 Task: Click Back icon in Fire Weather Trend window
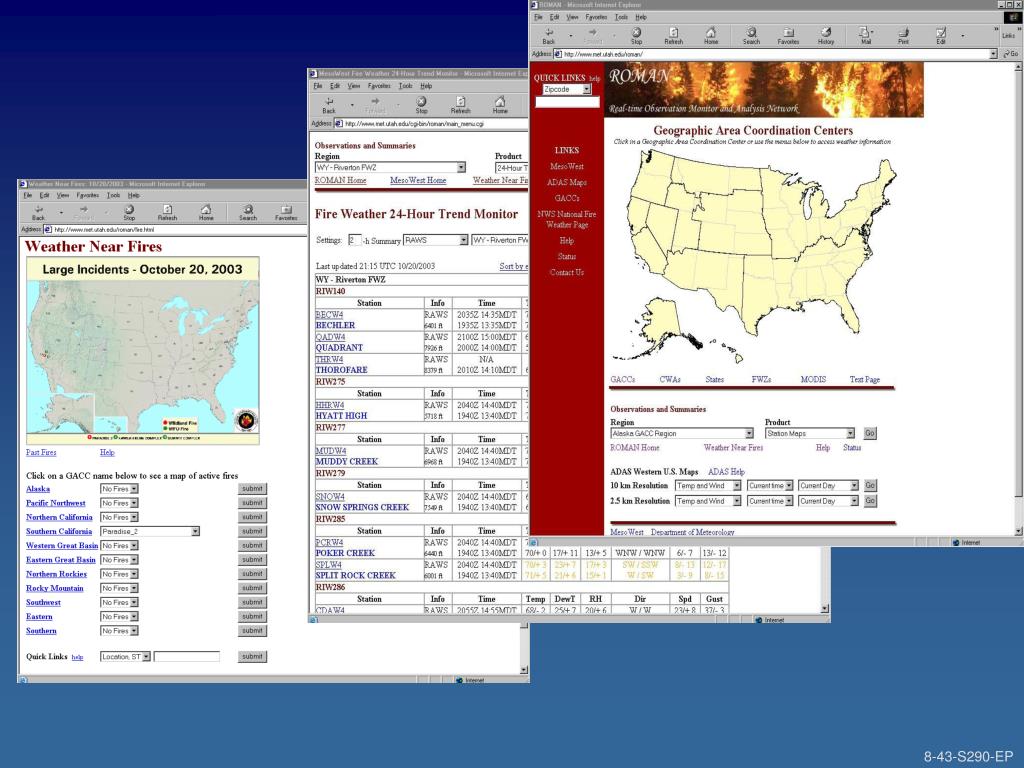329,103
